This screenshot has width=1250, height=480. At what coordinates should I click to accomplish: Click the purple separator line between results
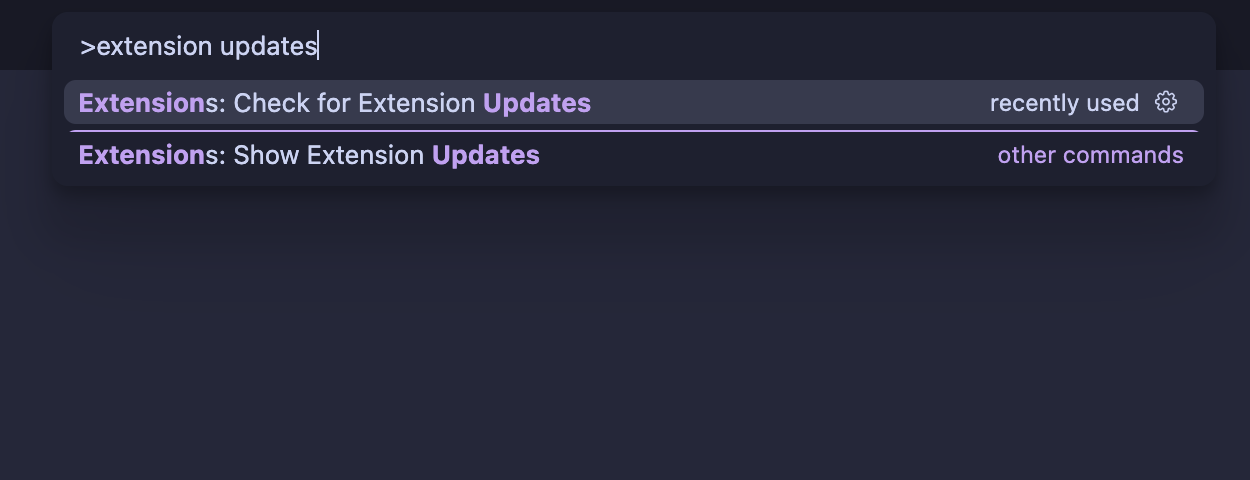tap(632, 131)
